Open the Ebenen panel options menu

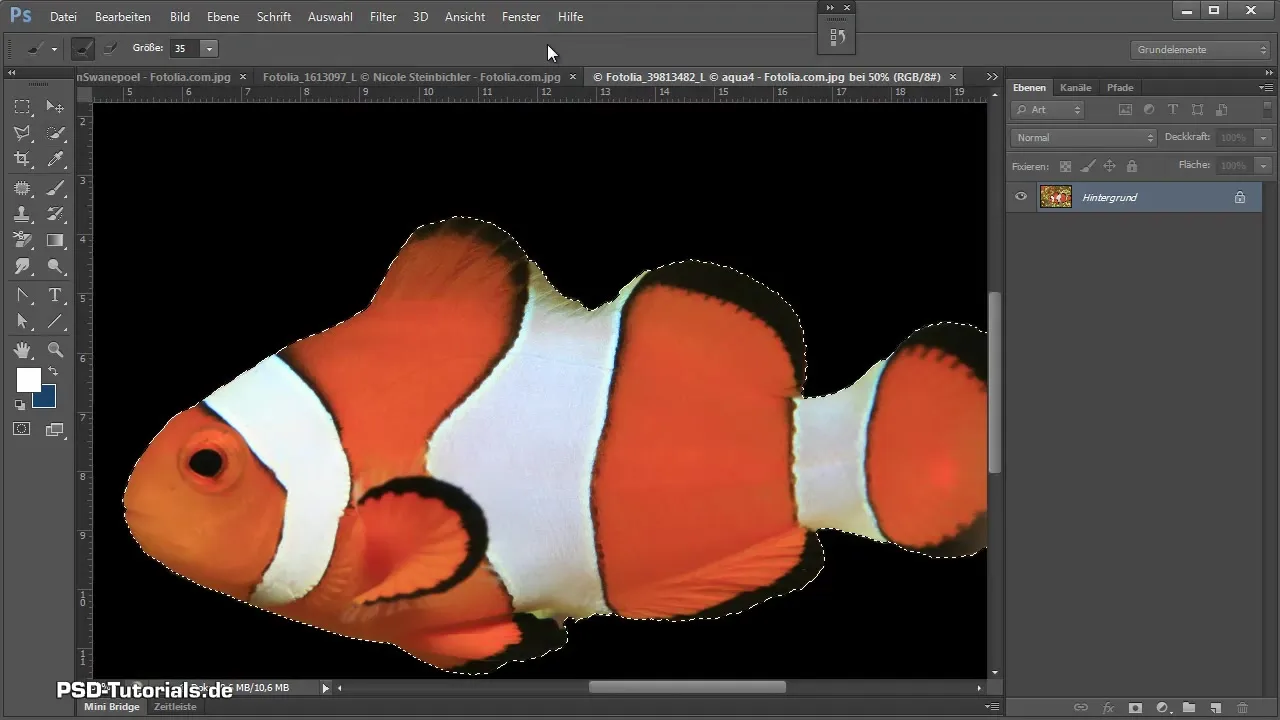[1266, 88]
